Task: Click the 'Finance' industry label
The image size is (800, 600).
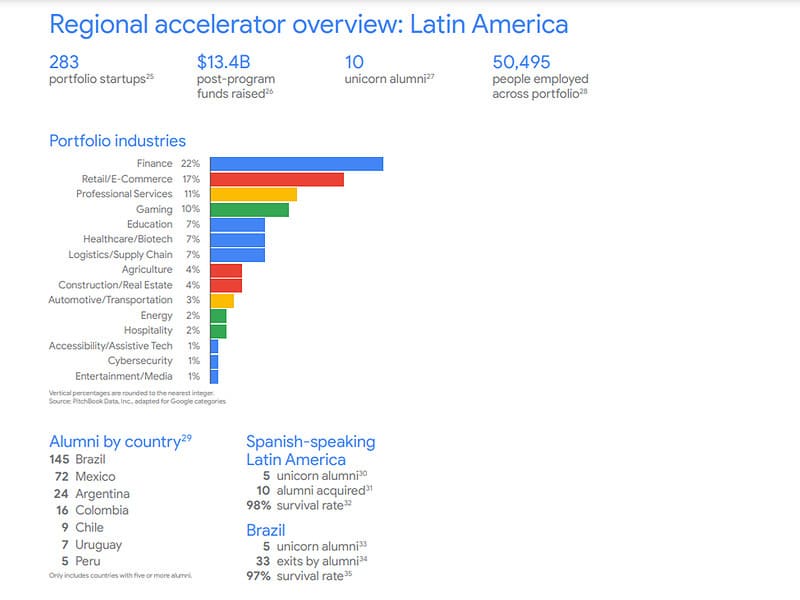Action: [155, 163]
